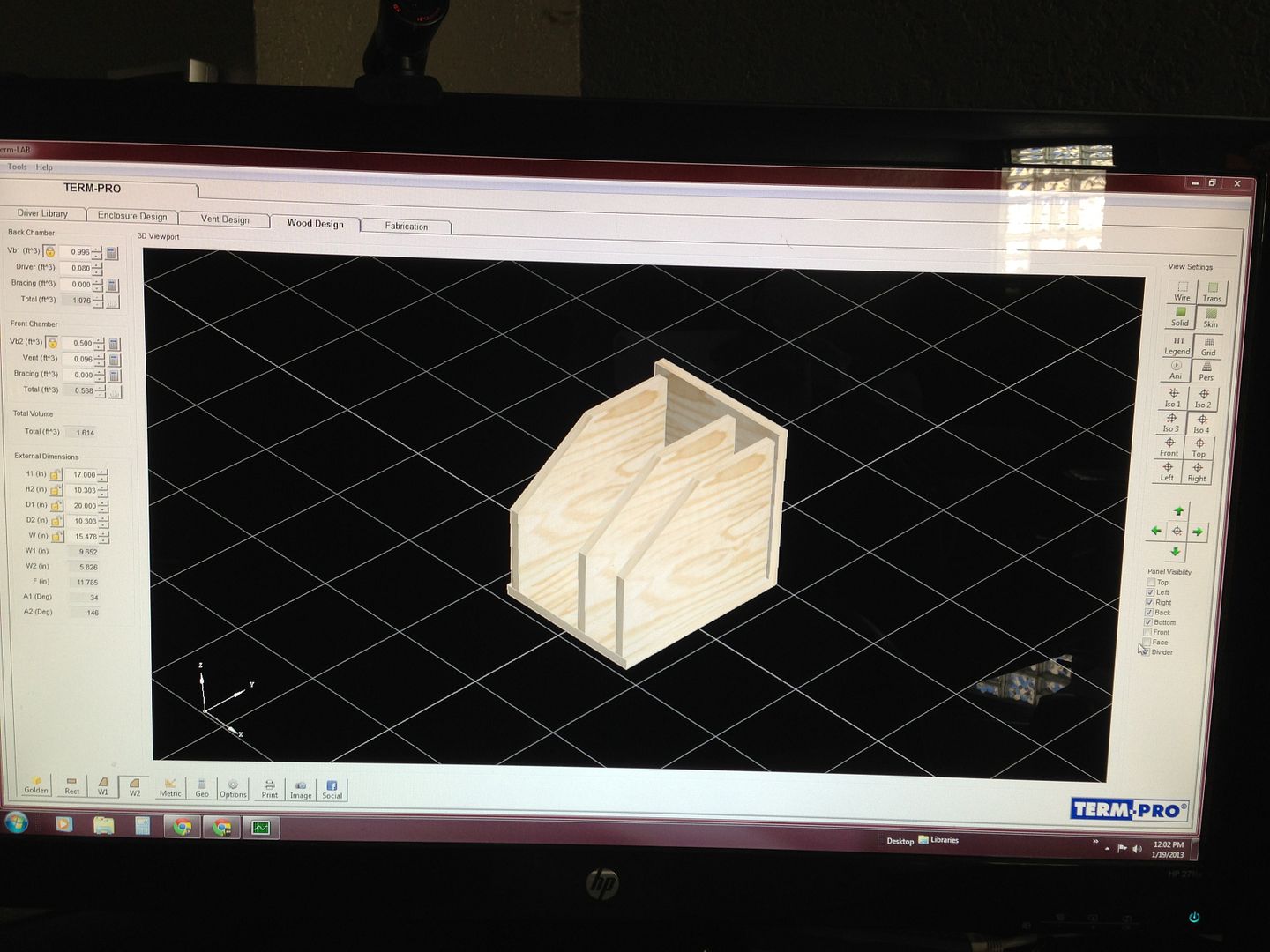Print the wood design

point(270,790)
